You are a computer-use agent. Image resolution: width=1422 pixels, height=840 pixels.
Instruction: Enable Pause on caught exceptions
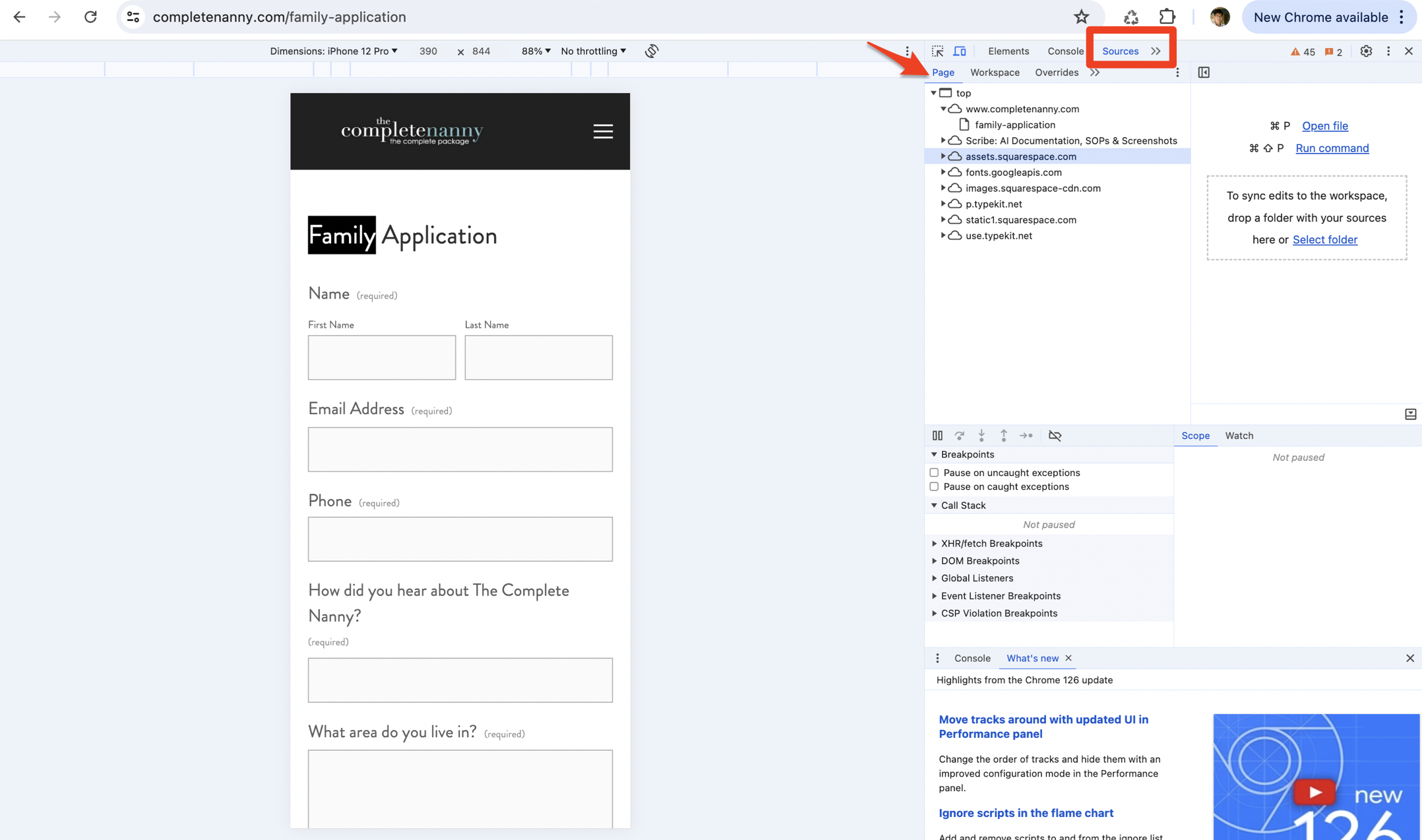934,487
